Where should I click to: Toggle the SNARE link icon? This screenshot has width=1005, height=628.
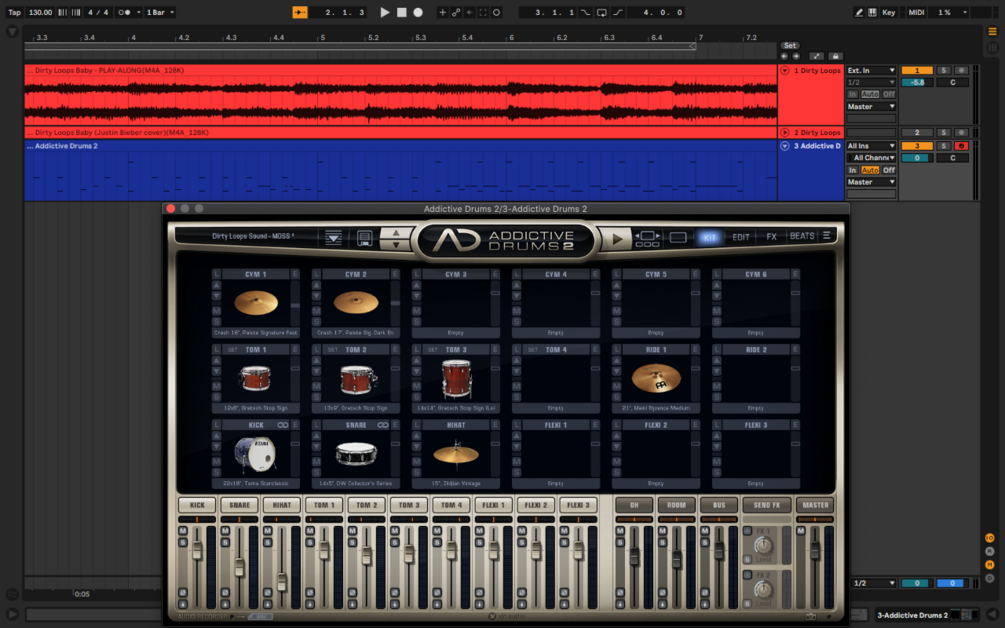pyautogui.click(x=383, y=425)
